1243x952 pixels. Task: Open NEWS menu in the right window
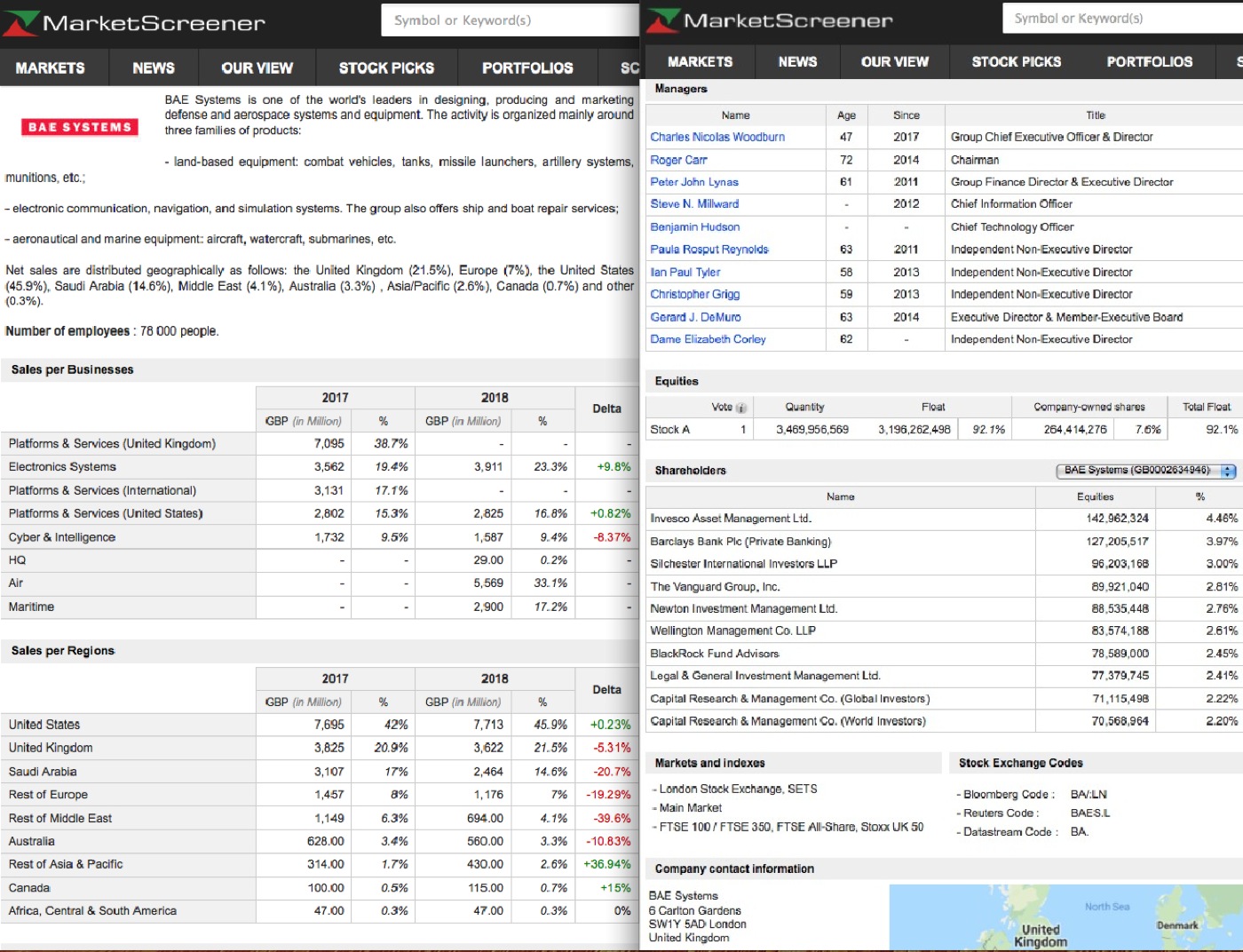point(797,61)
